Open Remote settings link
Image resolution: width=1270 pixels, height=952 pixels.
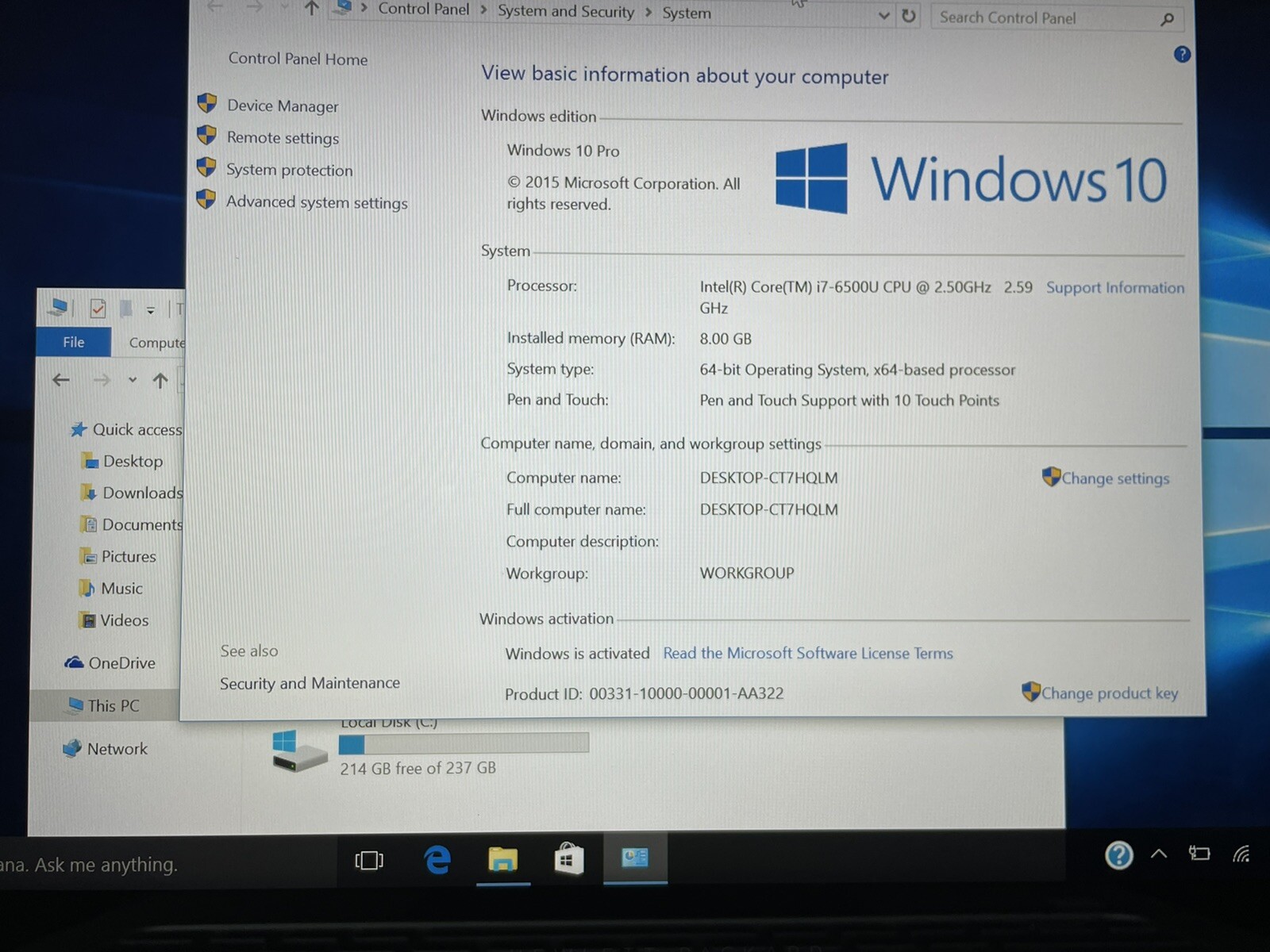point(283,137)
